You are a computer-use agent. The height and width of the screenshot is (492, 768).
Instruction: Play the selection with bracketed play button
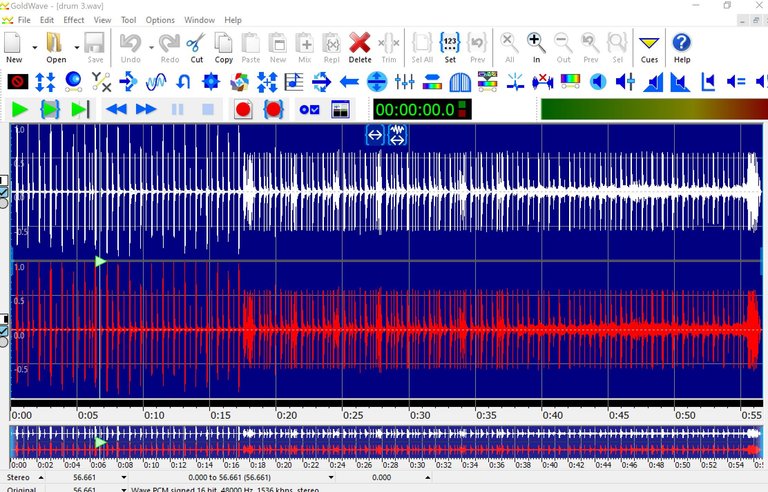click(x=50, y=109)
